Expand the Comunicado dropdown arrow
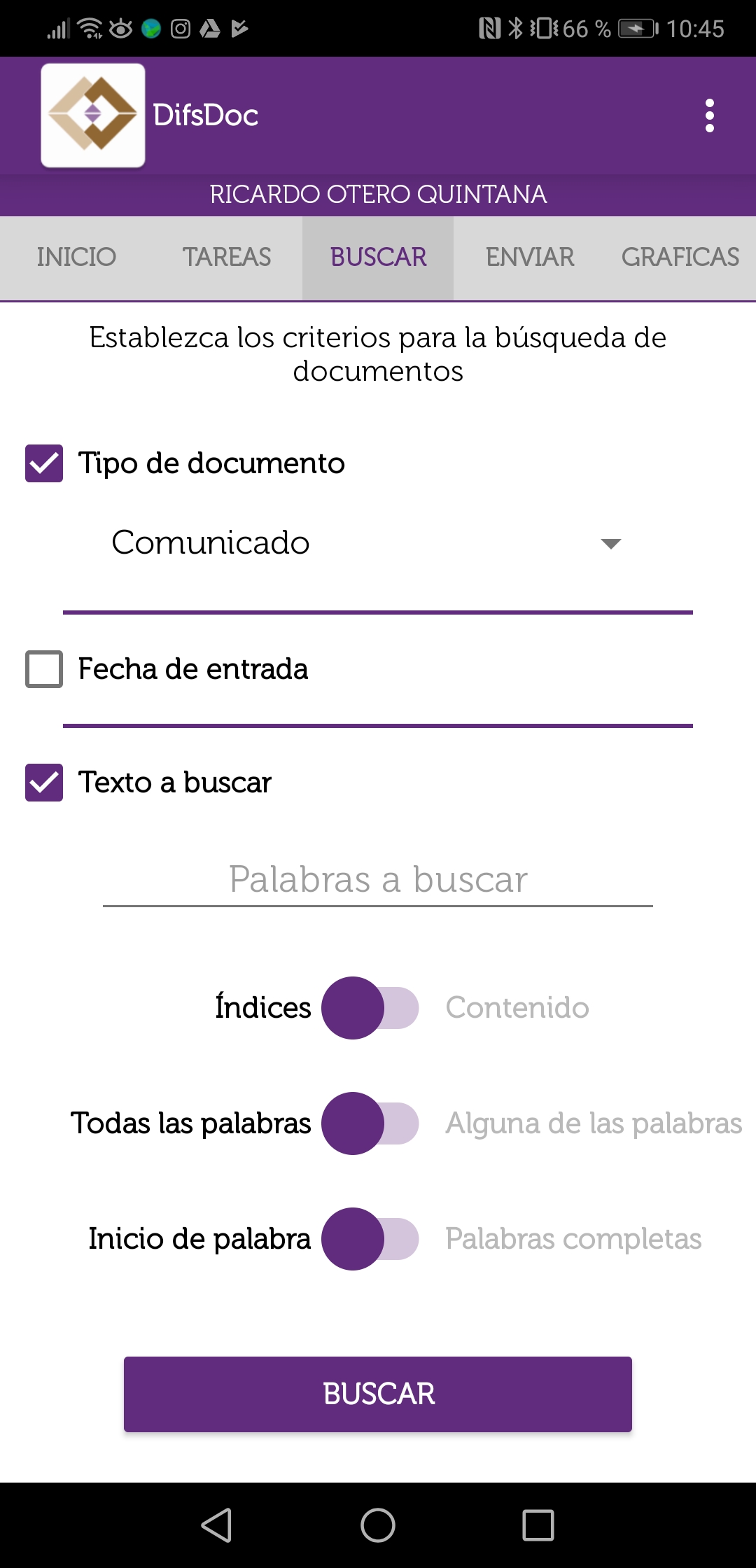Image resolution: width=756 pixels, height=1568 pixels. (x=611, y=544)
